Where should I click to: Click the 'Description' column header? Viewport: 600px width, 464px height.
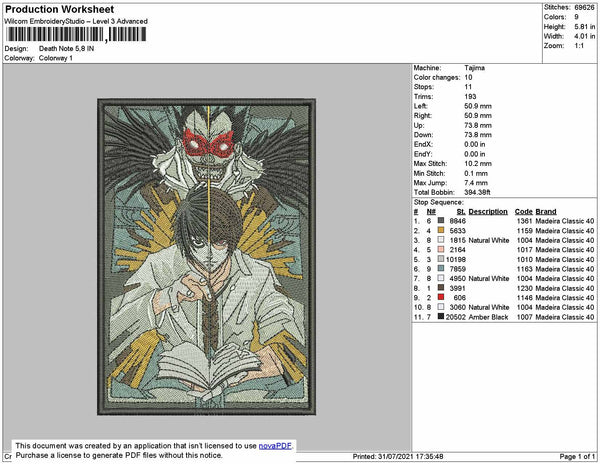click(x=488, y=212)
